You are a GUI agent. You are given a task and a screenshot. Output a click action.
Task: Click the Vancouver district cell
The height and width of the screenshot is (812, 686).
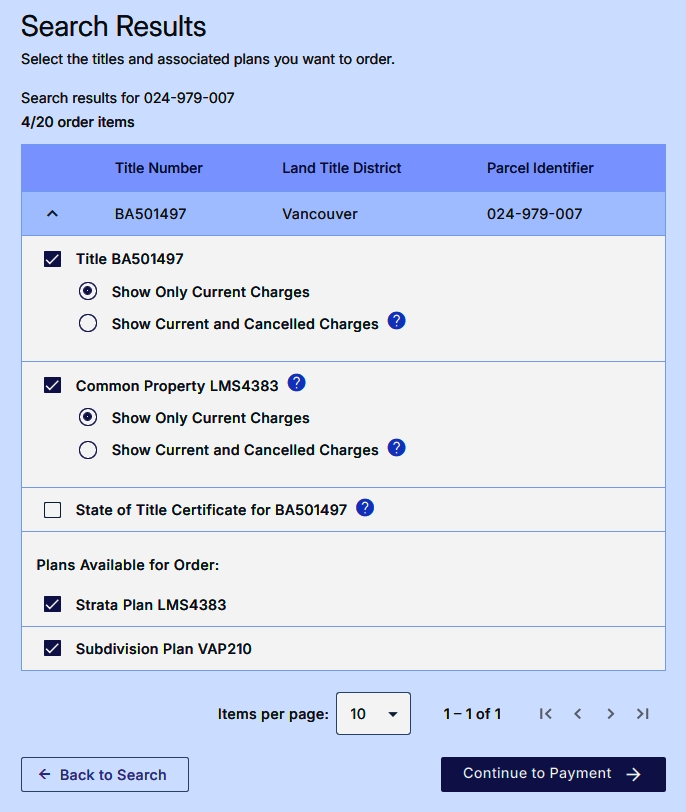[x=319, y=214]
